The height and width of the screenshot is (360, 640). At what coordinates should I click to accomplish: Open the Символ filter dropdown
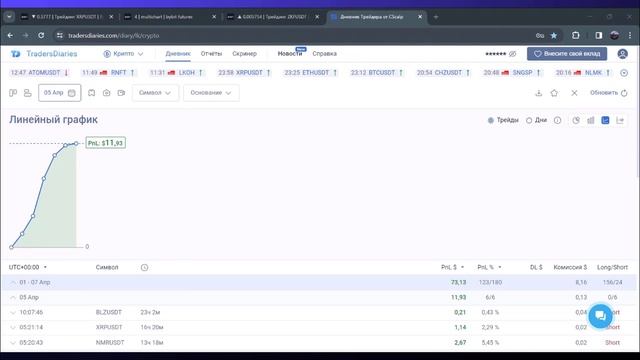155,93
